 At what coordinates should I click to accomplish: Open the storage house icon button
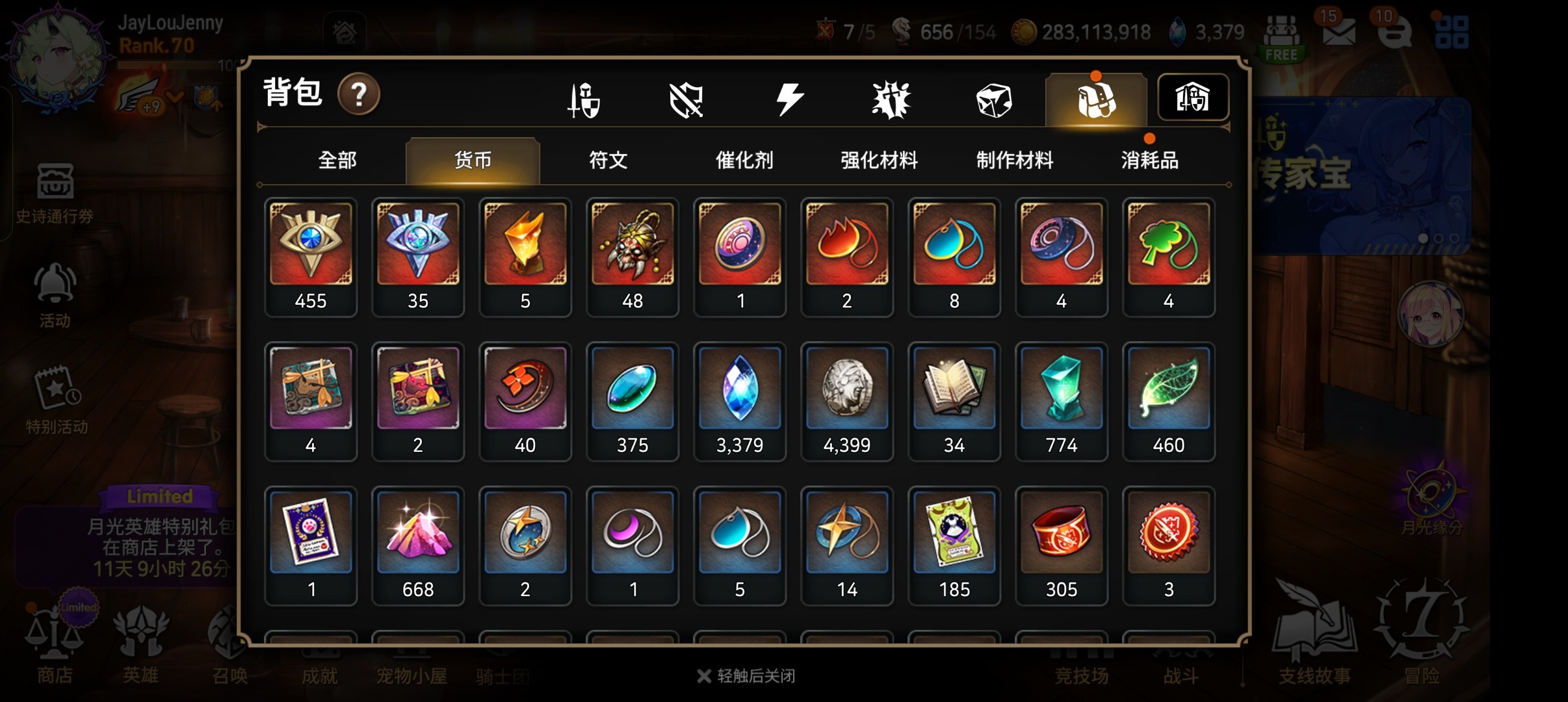1193,97
